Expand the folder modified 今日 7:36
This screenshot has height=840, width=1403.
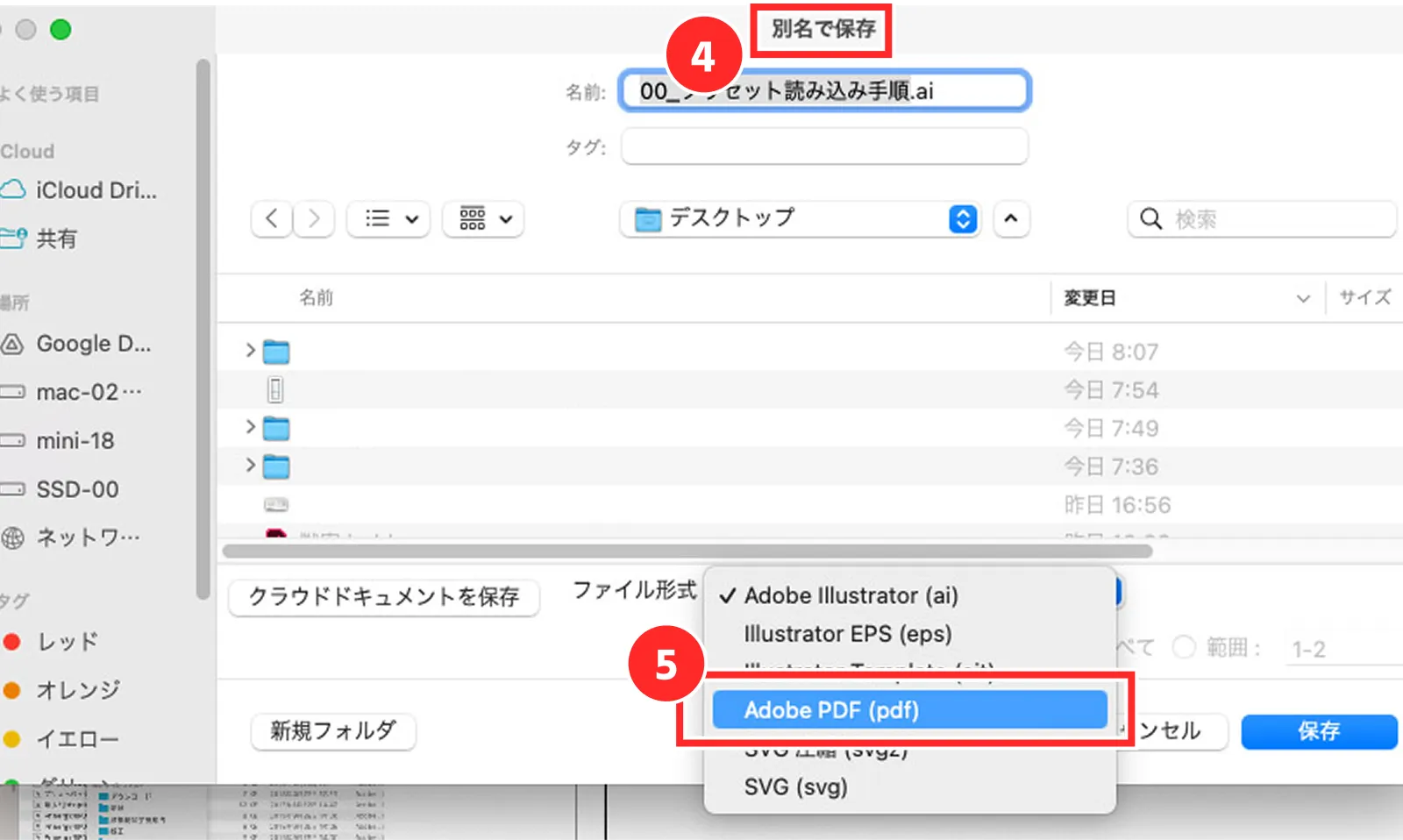251,465
